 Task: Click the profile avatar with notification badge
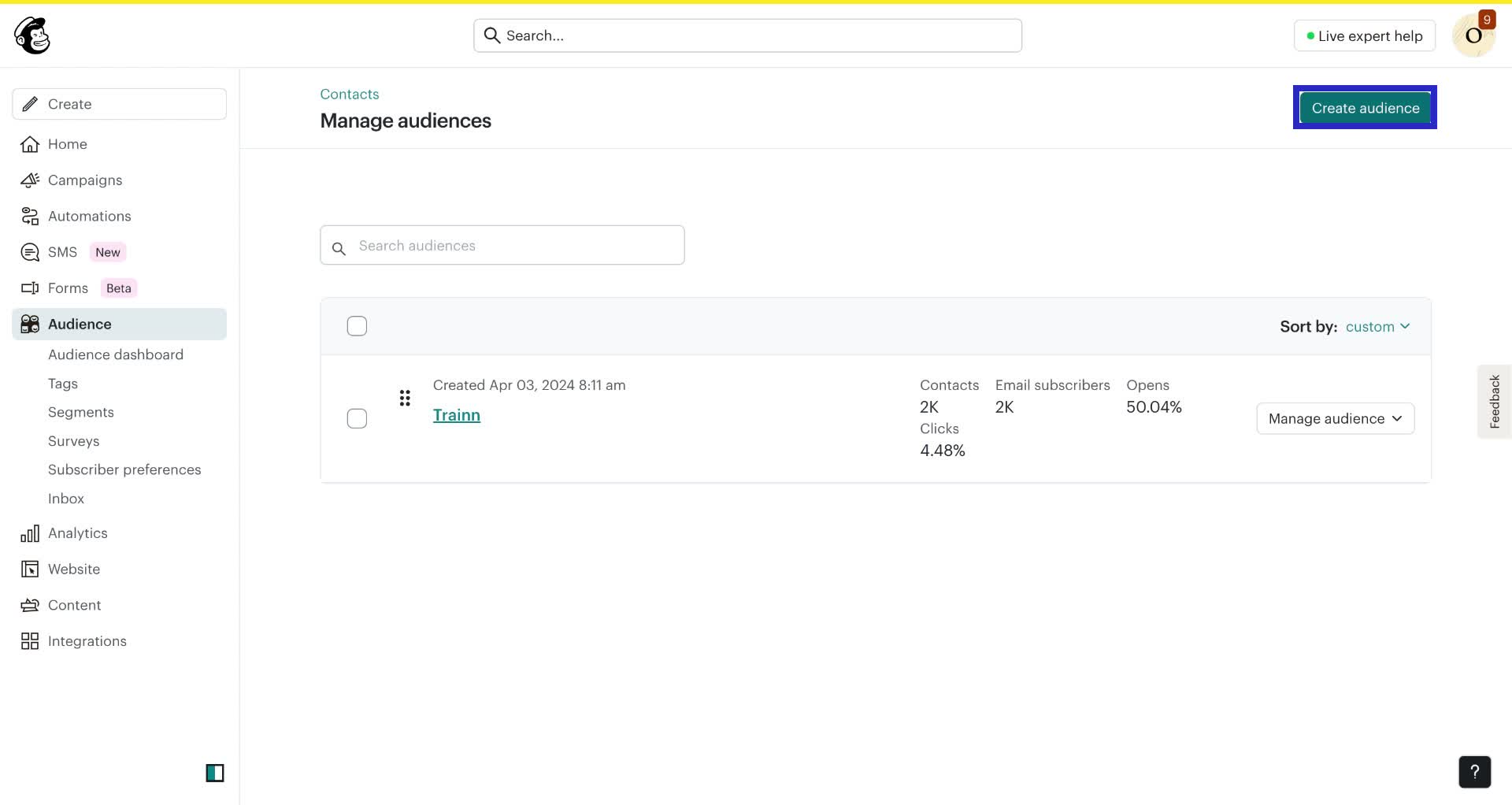(1474, 35)
